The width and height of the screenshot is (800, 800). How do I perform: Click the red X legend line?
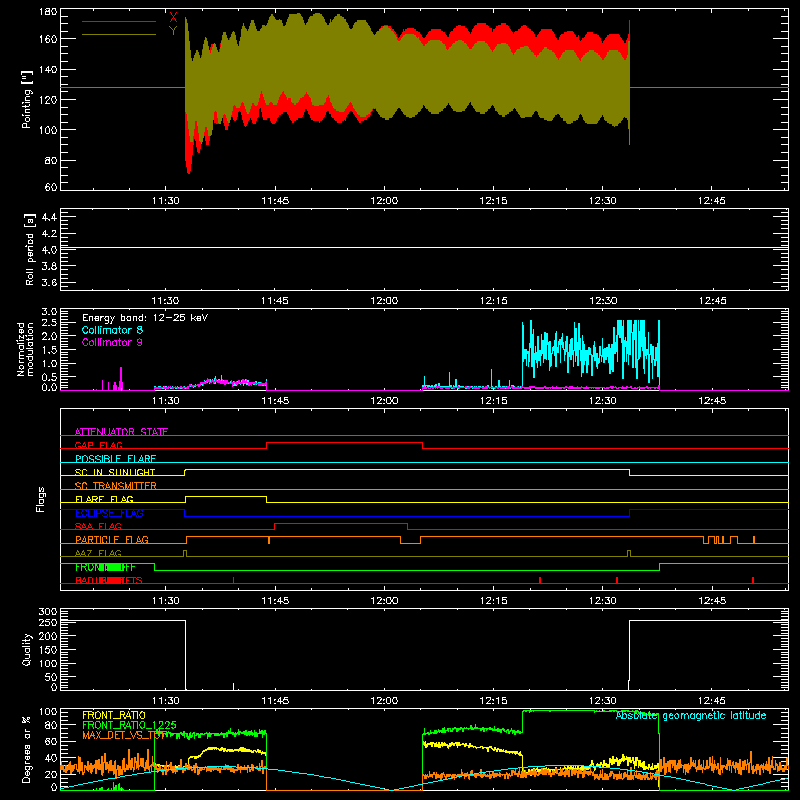click(x=119, y=21)
